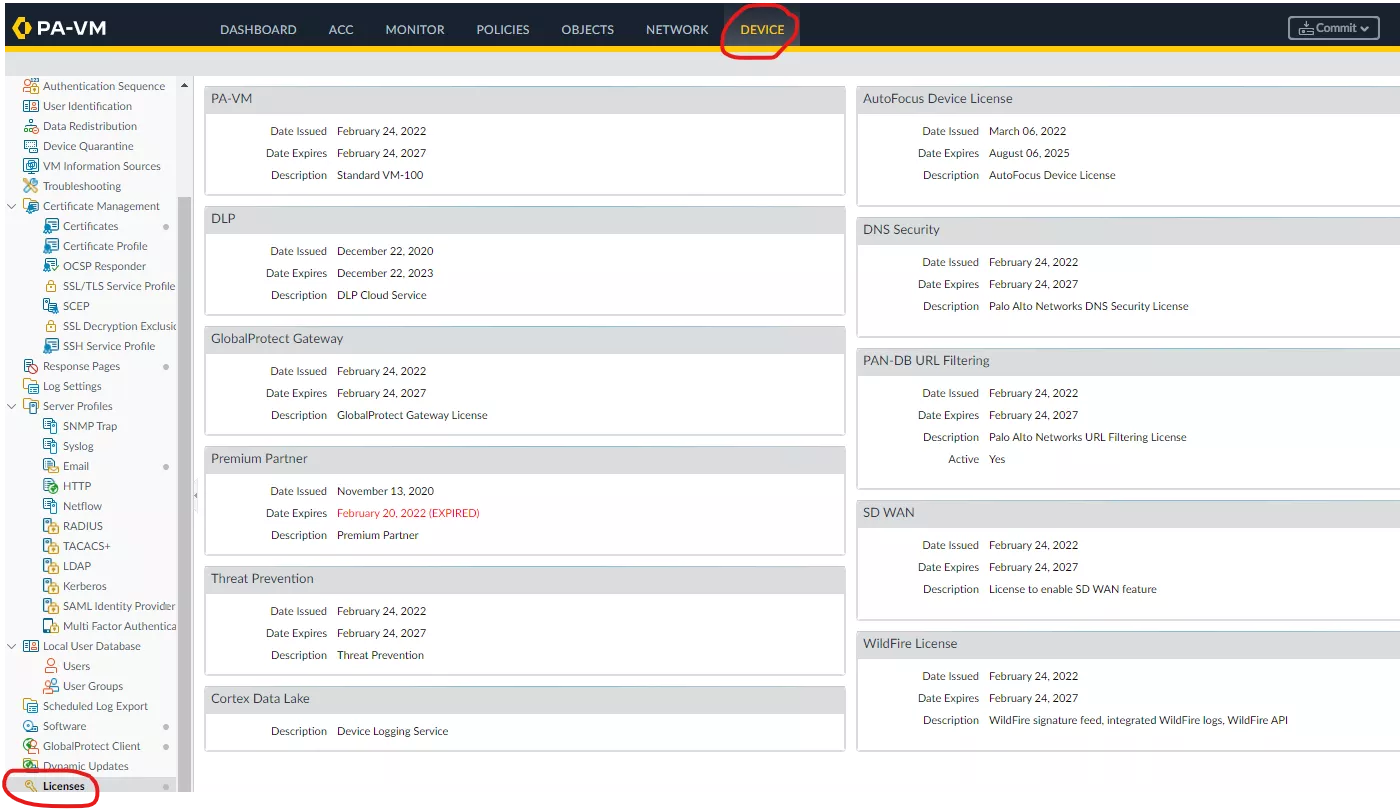
Task: Collapse the left sidebar using the handle
Action: point(196,495)
